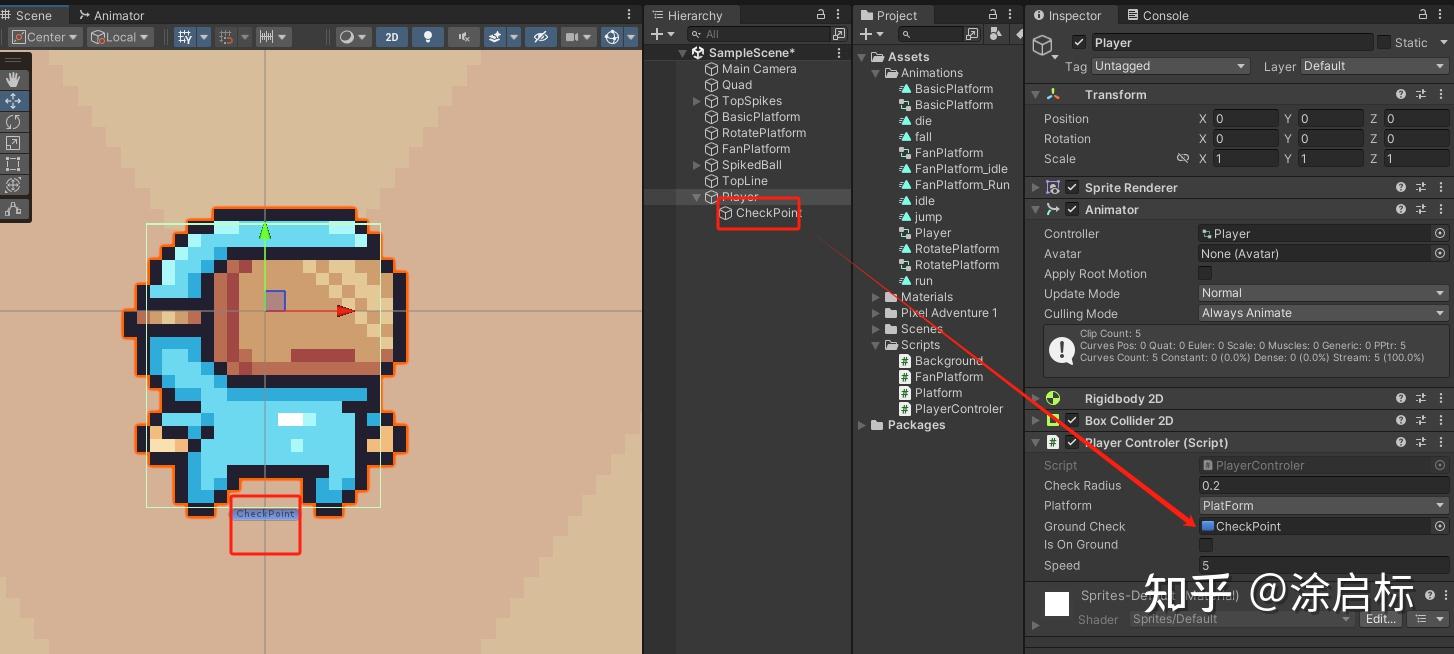
Task: Expand TopSpikes in Hierarchy
Action: pyautogui.click(x=697, y=101)
